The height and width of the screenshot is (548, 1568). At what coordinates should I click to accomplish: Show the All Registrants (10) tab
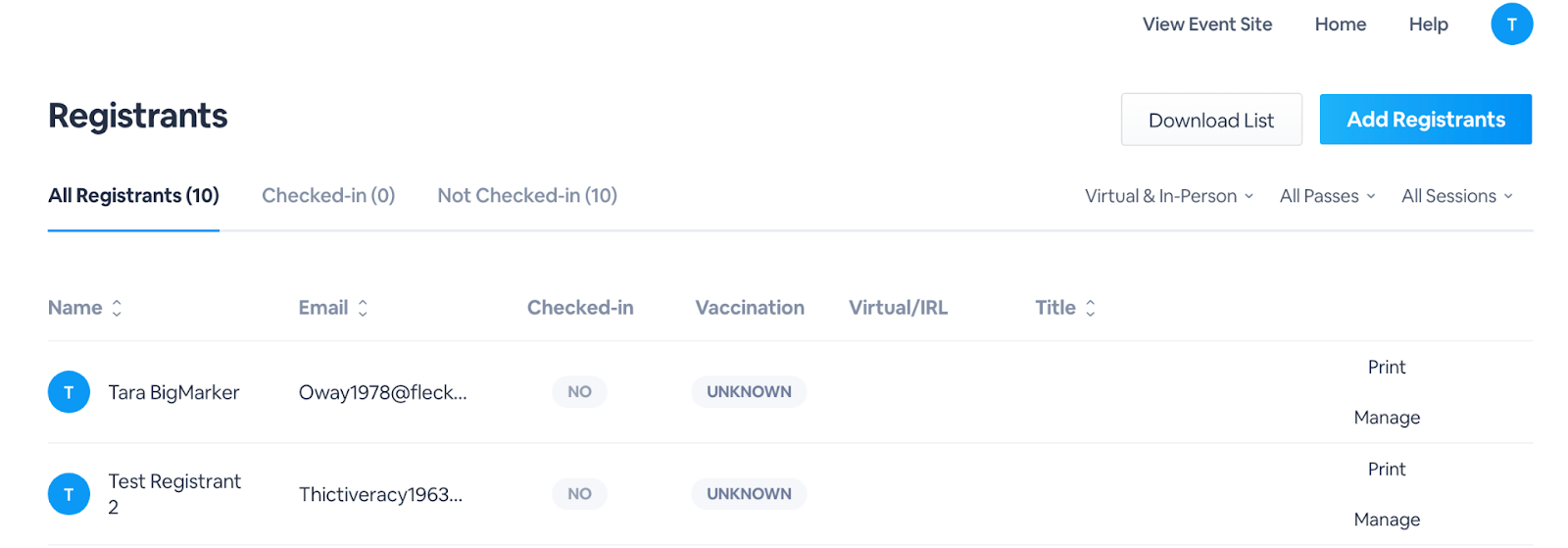(x=133, y=196)
